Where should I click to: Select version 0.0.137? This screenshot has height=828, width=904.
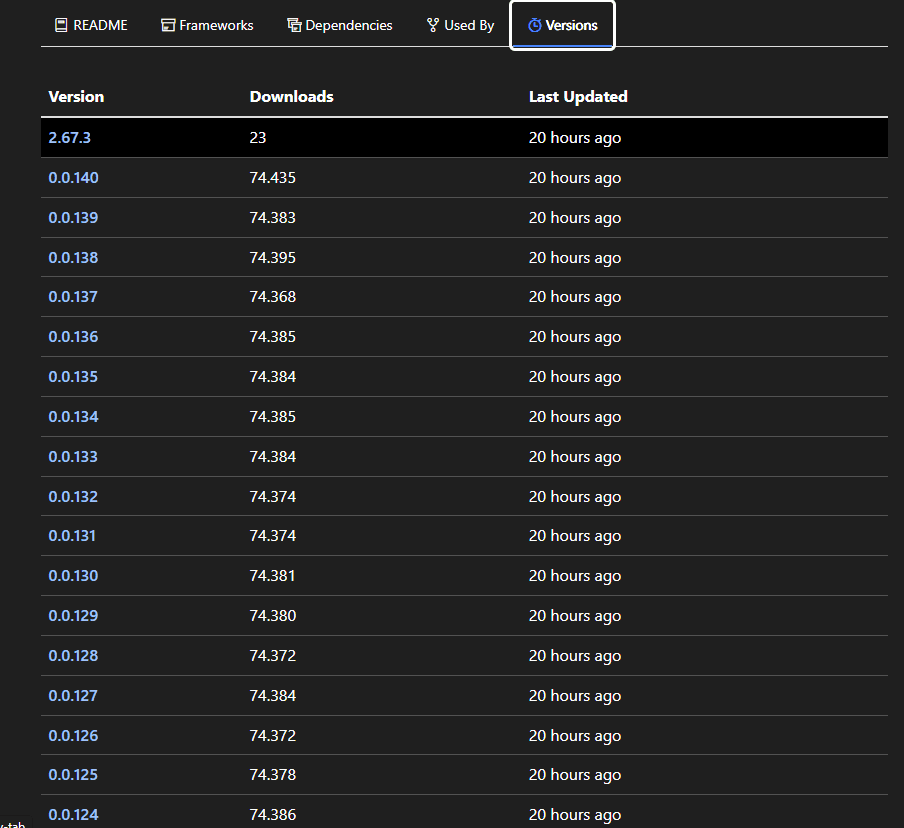pyautogui.click(x=73, y=296)
